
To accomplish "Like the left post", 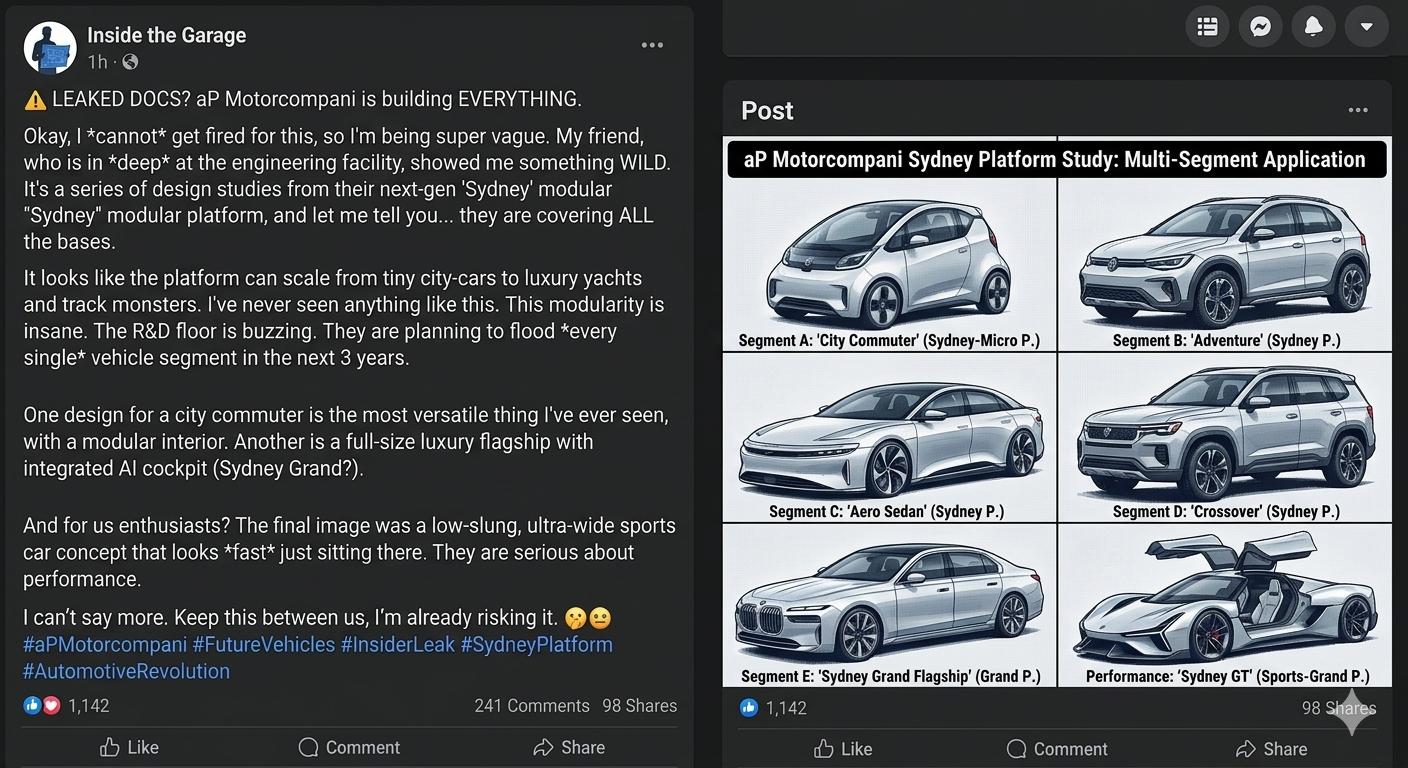I will click(x=129, y=747).
